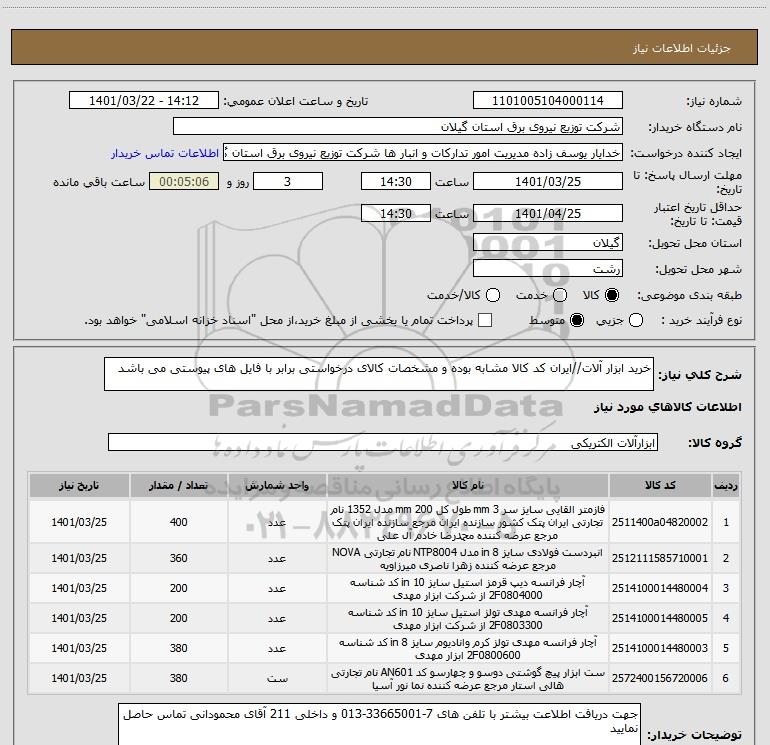Click the اطلاعات کالاهای مورد نیاز section heading
Viewport: 770px width, 745px height.
[668, 407]
